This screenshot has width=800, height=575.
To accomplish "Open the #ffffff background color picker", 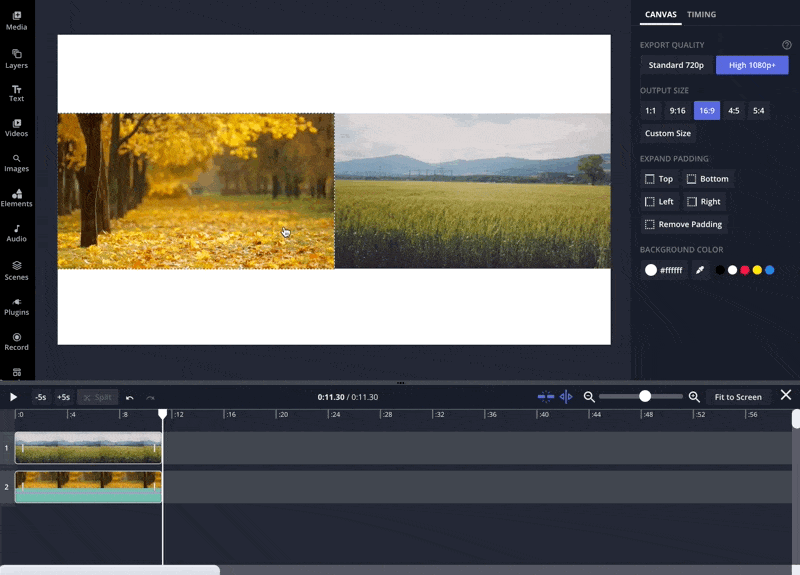I will click(x=664, y=270).
